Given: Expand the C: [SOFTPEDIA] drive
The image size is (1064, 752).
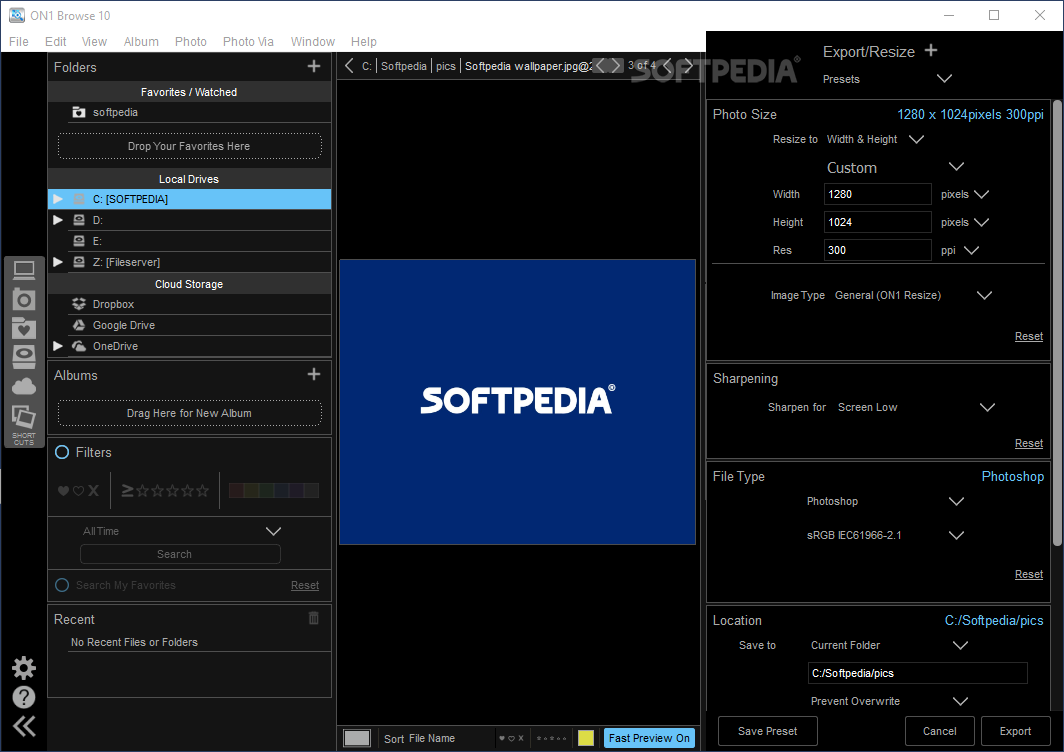Looking at the screenshot, I should (x=58, y=199).
